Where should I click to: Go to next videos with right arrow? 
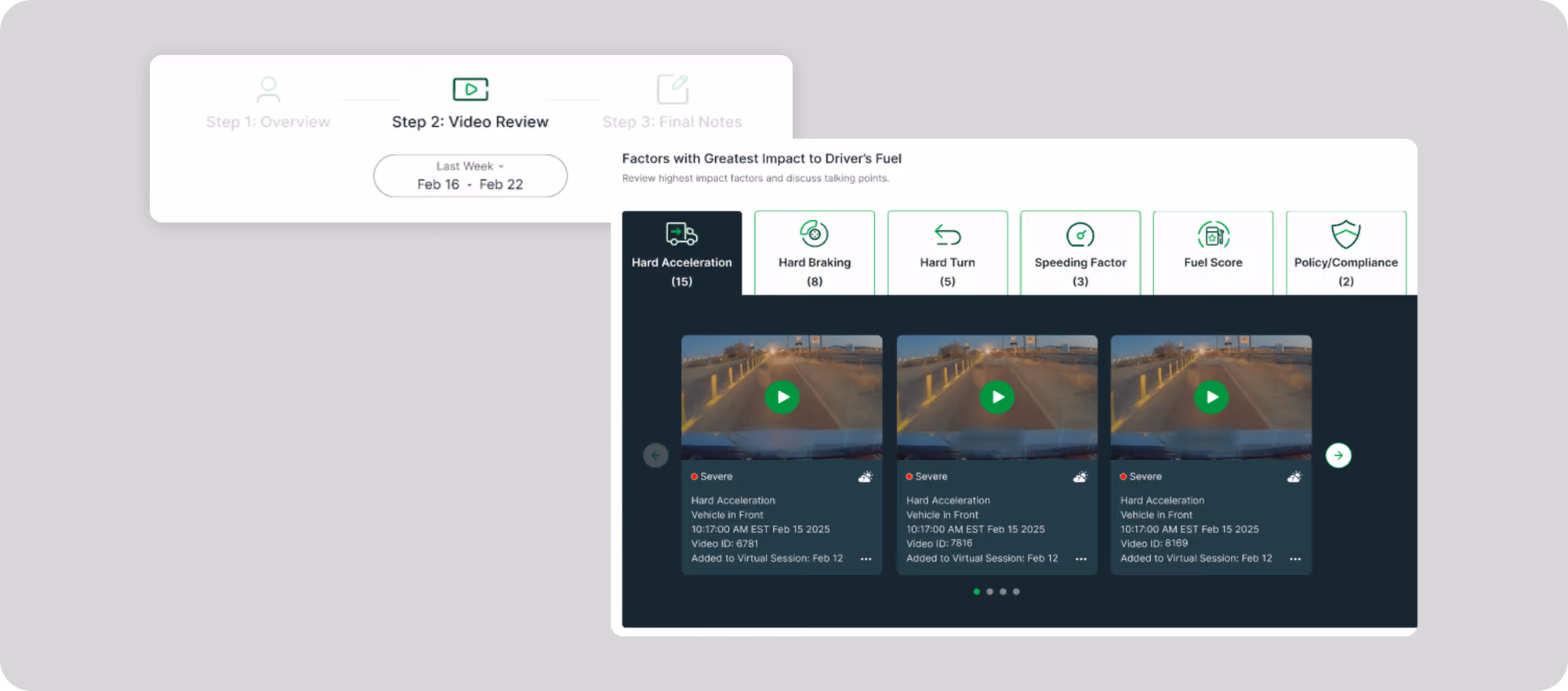pyautogui.click(x=1338, y=455)
